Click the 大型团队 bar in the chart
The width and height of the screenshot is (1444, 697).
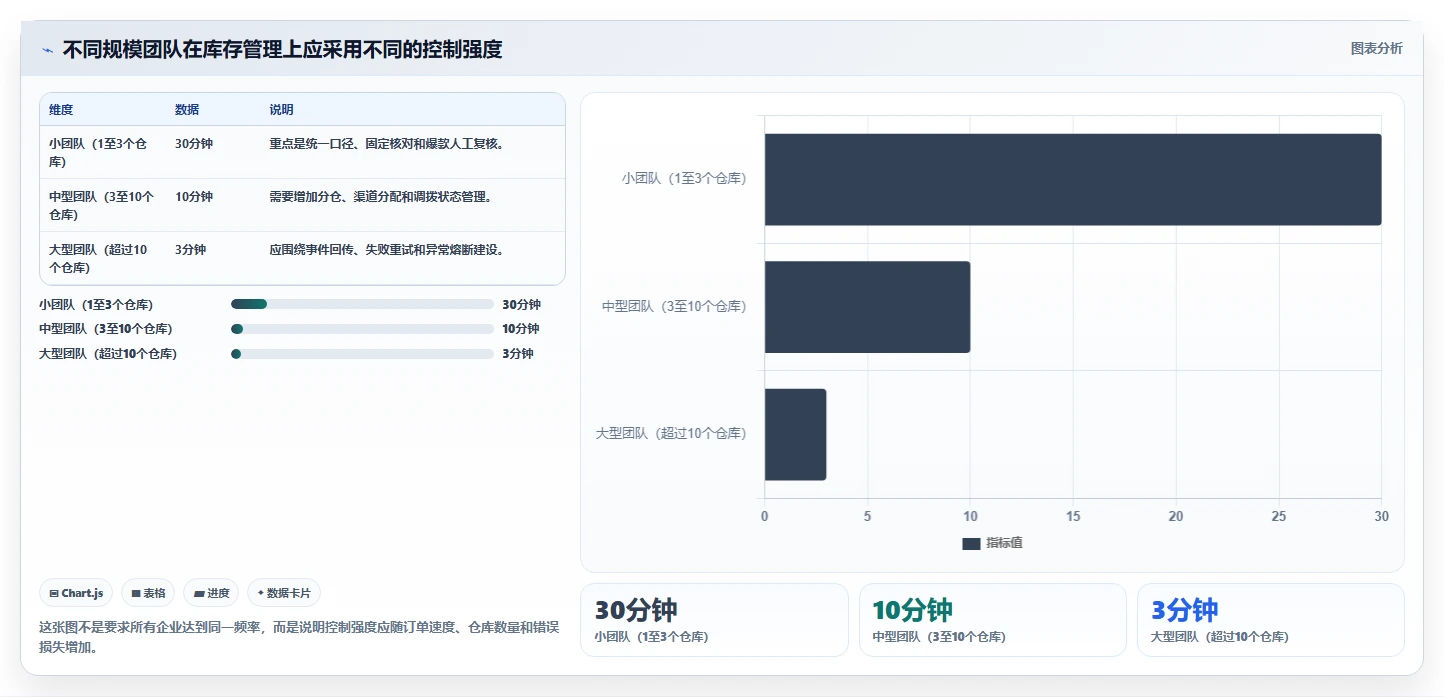(x=795, y=434)
